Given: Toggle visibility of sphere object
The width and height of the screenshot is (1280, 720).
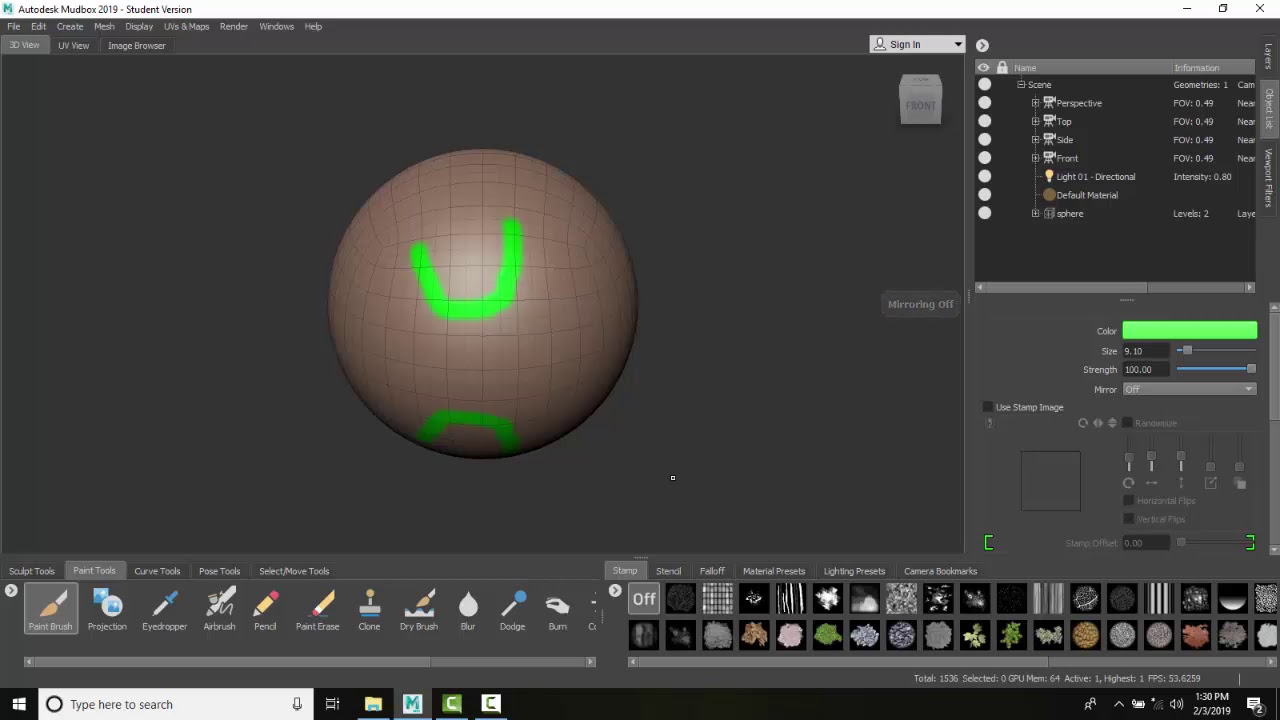Looking at the screenshot, I should tap(985, 213).
